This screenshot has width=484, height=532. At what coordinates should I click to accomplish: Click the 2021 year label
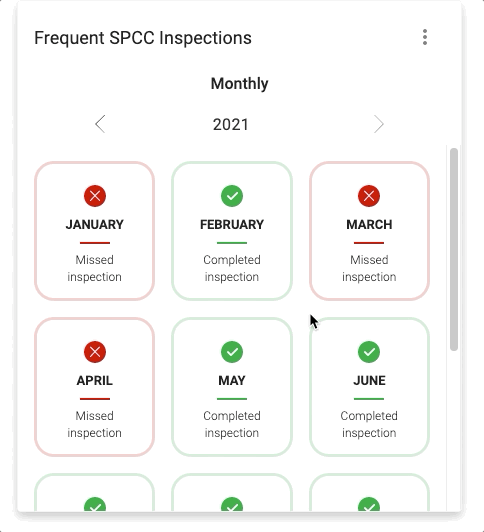[231, 125]
